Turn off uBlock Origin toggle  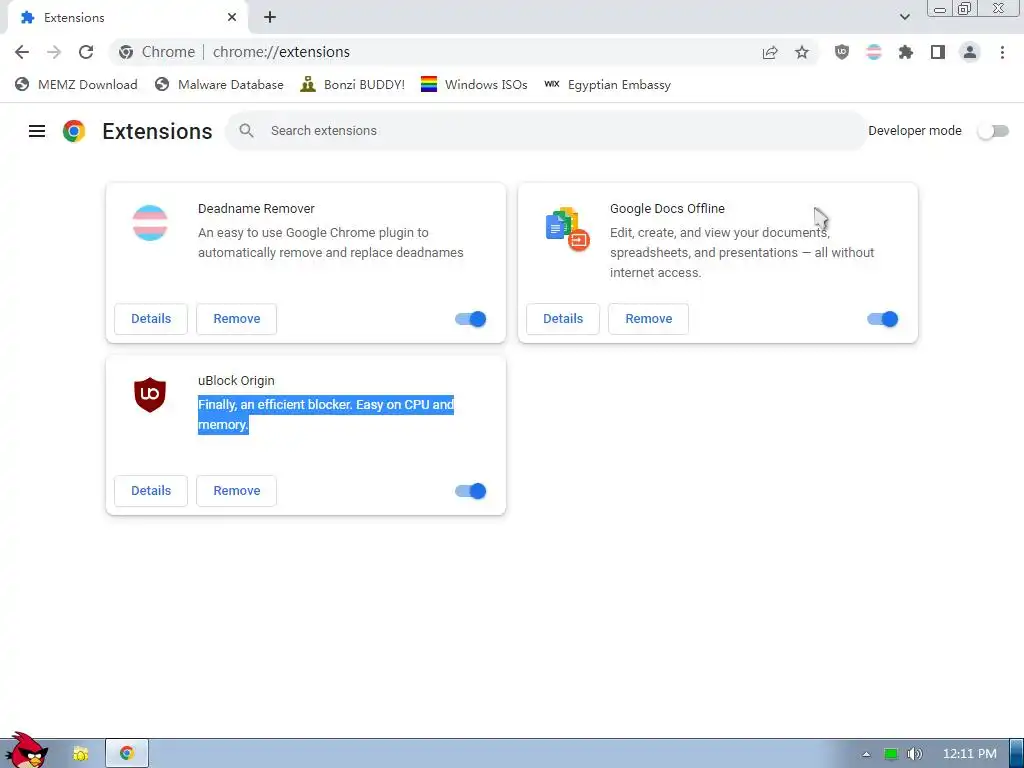point(470,491)
